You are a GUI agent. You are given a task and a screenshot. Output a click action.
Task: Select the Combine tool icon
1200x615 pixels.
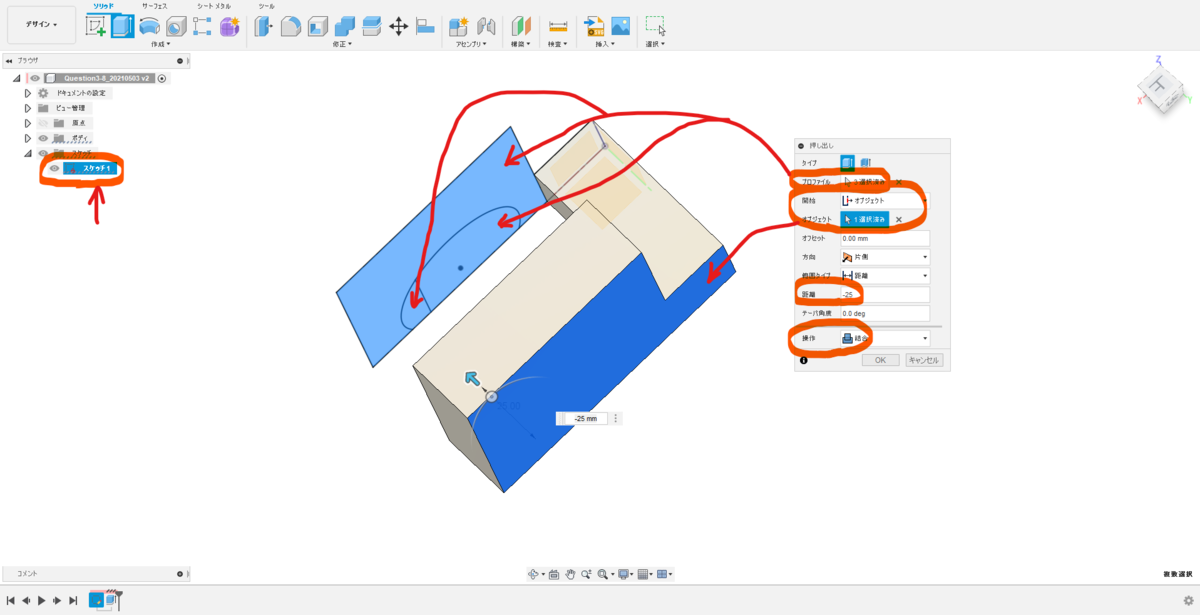[x=345, y=27]
